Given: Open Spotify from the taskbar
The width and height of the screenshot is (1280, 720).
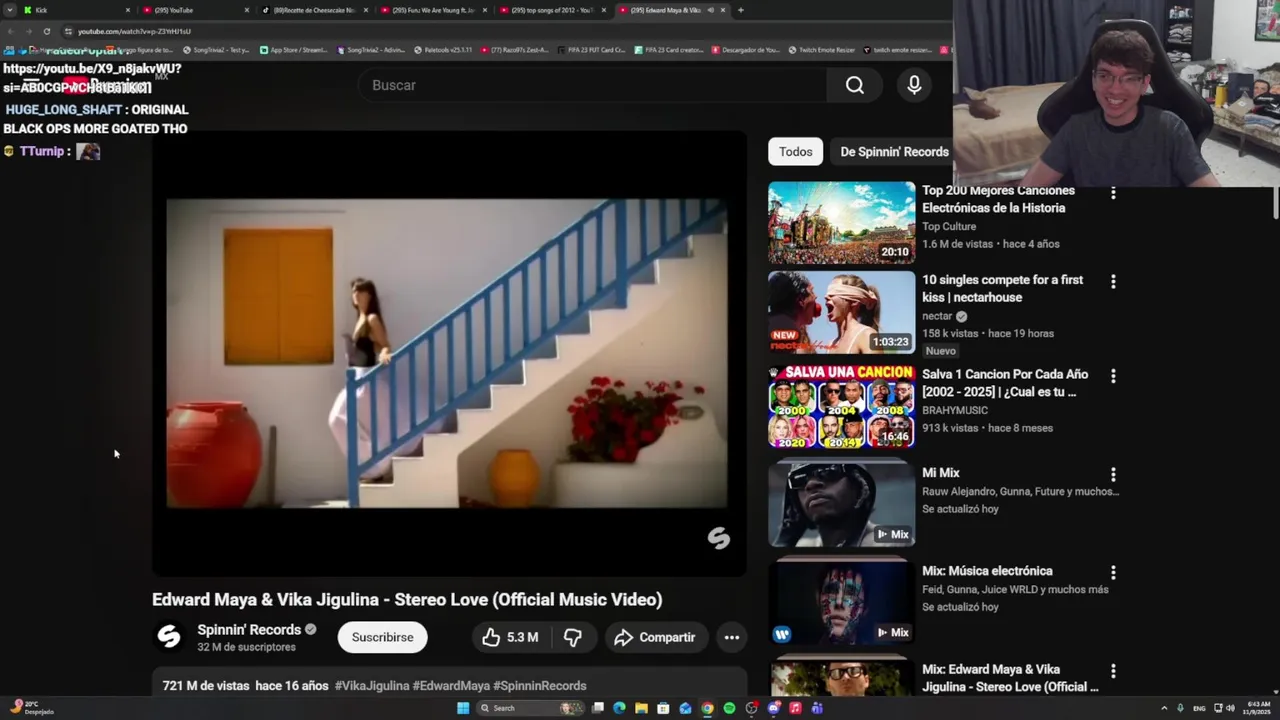Looking at the screenshot, I should pyautogui.click(x=729, y=708).
